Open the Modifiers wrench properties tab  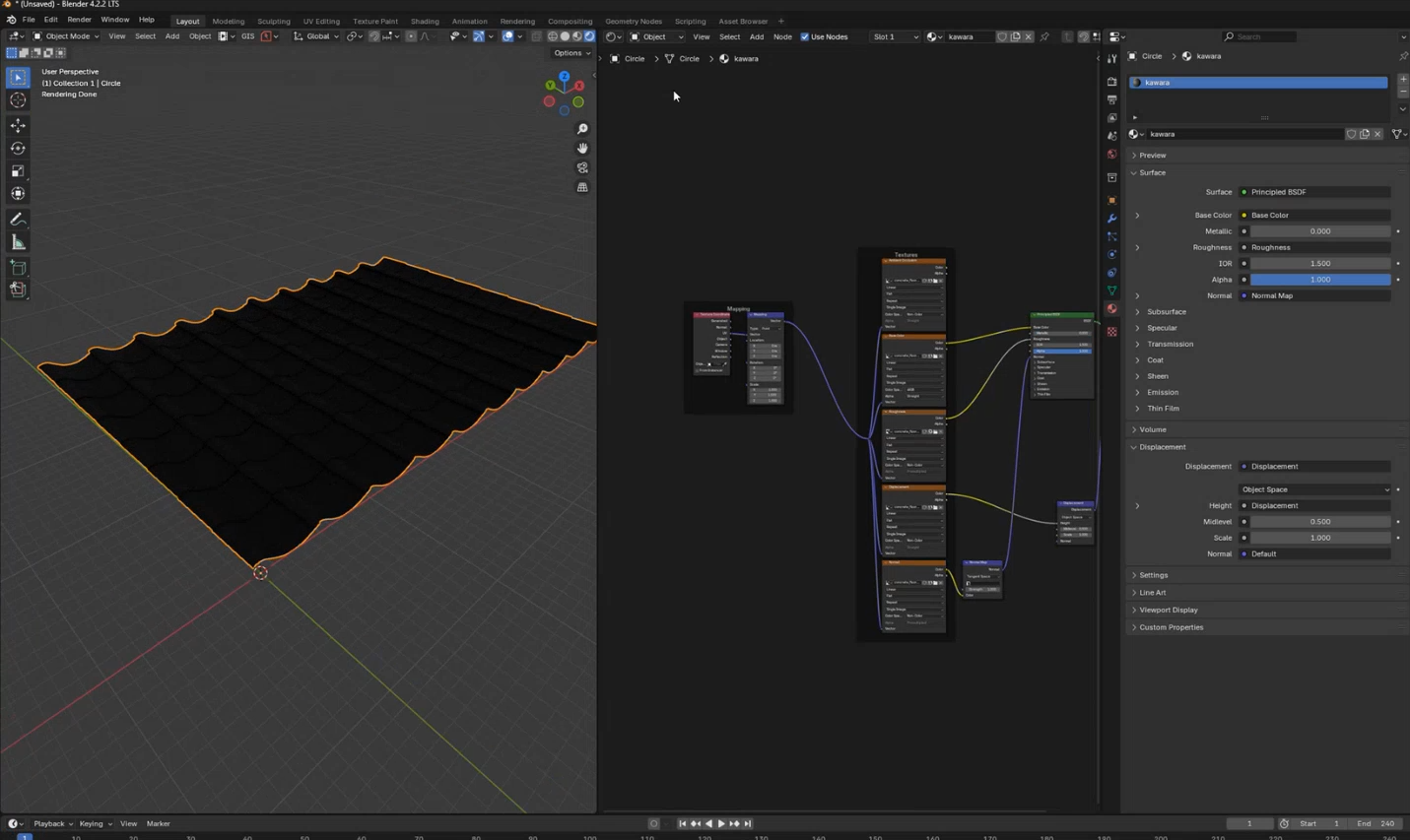pyautogui.click(x=1111, y=219)
